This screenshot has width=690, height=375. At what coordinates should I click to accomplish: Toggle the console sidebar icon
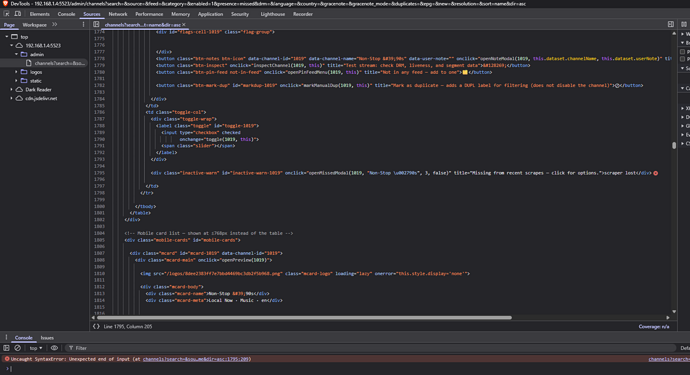tap(6, 348)
